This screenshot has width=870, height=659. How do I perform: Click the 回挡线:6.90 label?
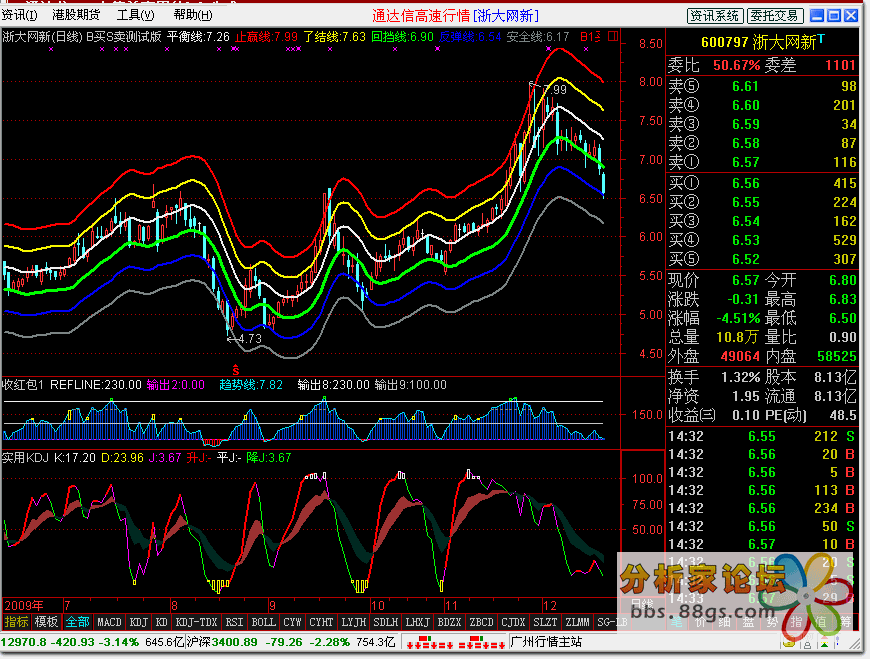tap(402, 37)
